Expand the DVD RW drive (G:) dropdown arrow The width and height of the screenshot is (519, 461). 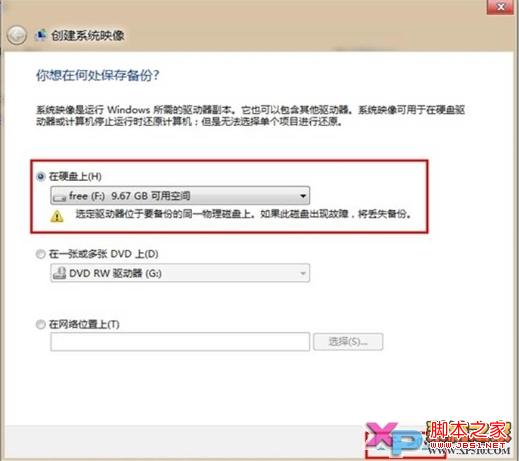click(303, 273)
